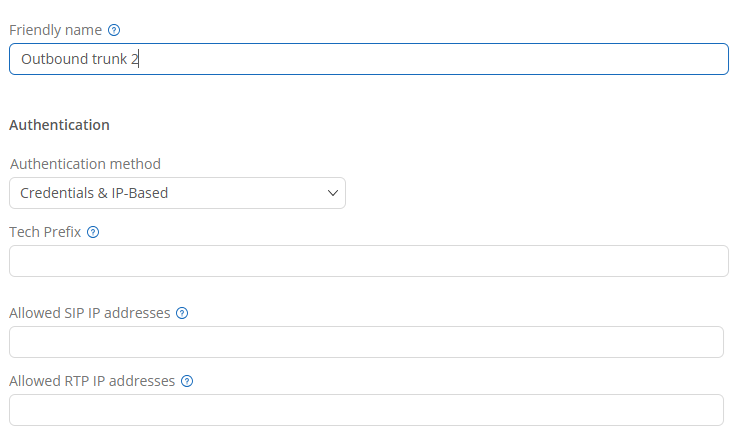Click the Friendly name help icon
Screen dimensions: 752x433
point(114,30)
